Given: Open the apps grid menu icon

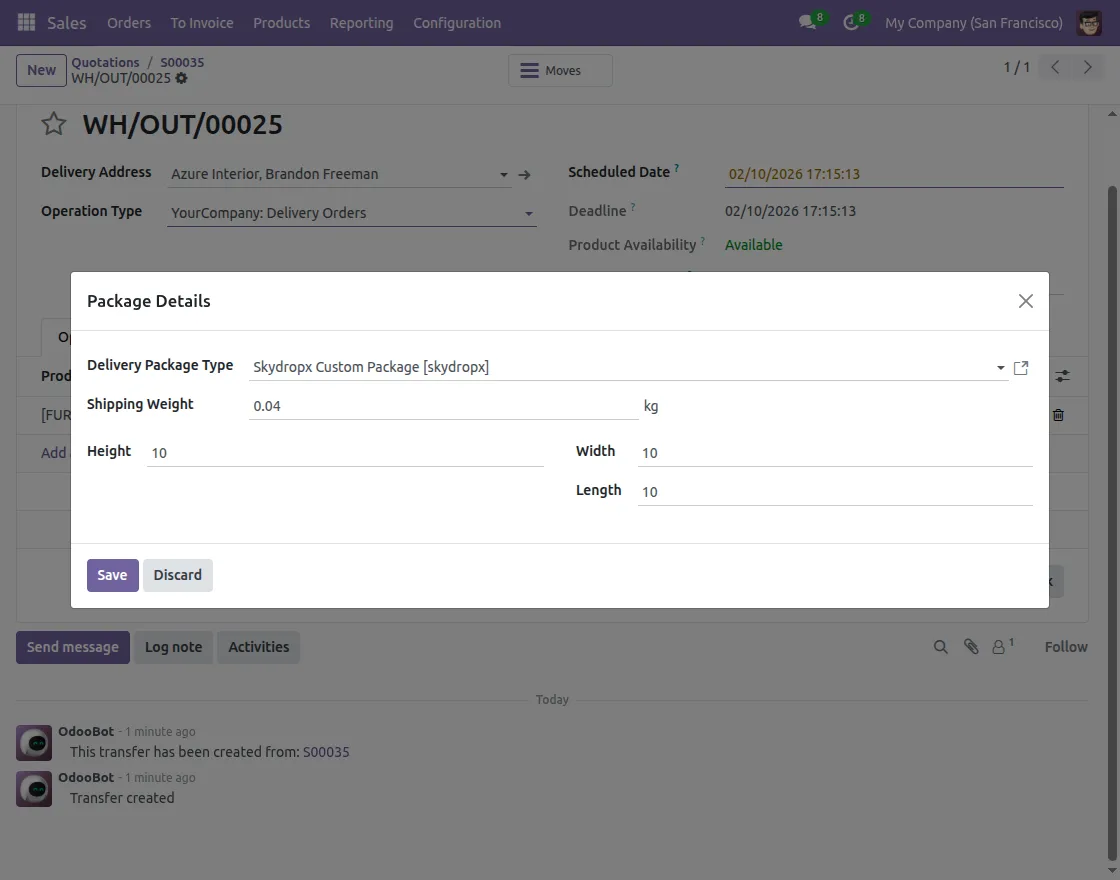Looking at the screenshot, I should [27, 22].
